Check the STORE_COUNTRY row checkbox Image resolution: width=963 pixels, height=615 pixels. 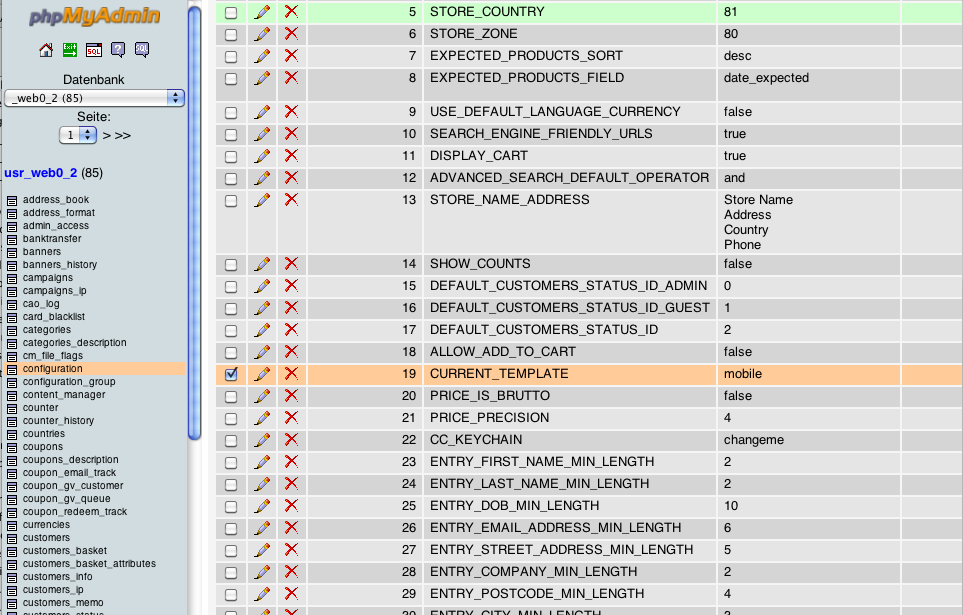point(232,12)
